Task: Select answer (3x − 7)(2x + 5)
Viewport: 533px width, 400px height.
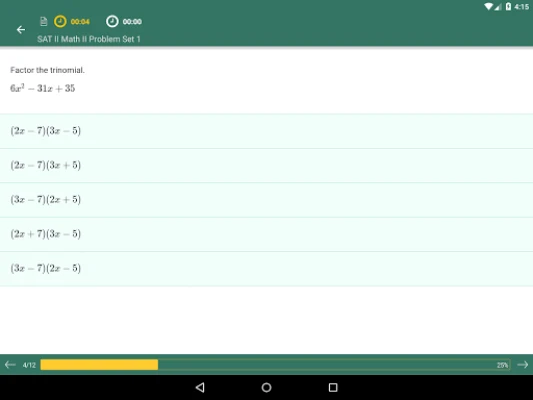Action: [x=266, y=200]
